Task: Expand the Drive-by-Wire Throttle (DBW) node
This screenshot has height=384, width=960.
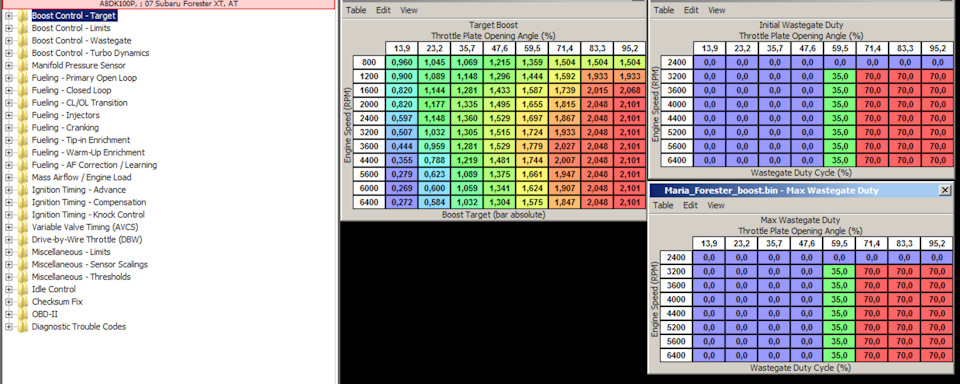Action: [x=9, y=239]
